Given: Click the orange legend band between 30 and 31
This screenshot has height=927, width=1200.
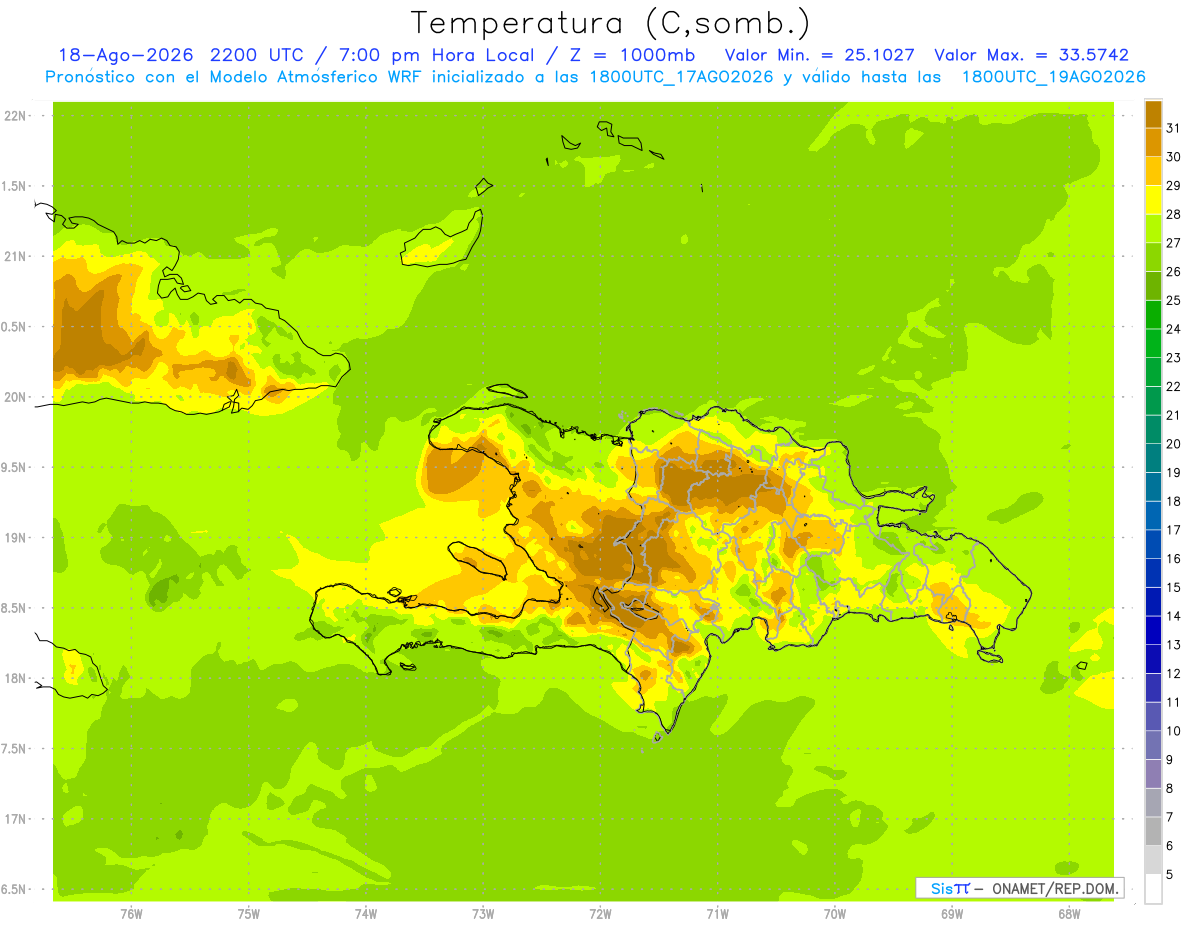Looking at the screenshot, I should click(x=1153, y=142).
